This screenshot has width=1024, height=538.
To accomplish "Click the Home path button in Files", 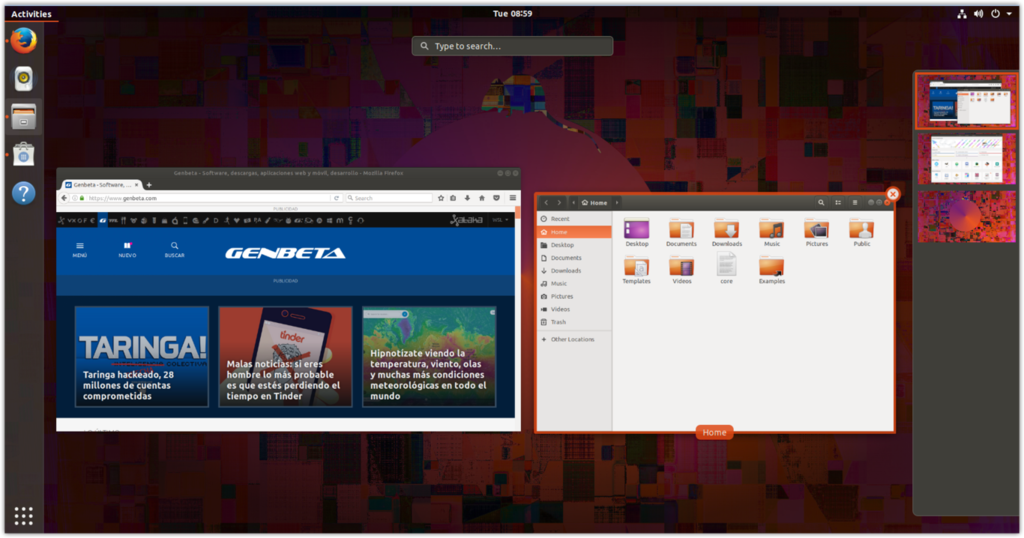I will tap(594, 202).
